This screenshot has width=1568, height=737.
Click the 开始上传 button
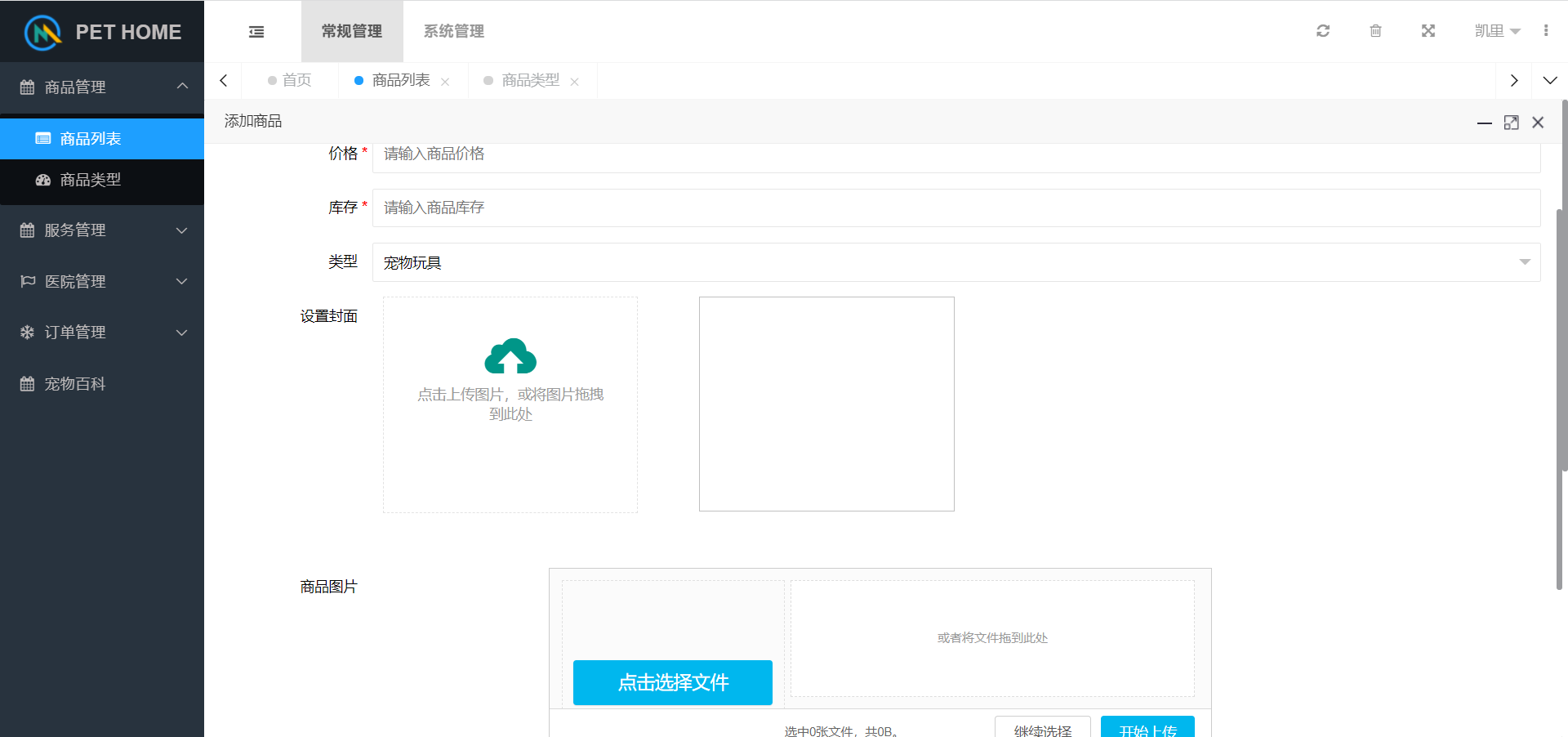point(1147,728)
